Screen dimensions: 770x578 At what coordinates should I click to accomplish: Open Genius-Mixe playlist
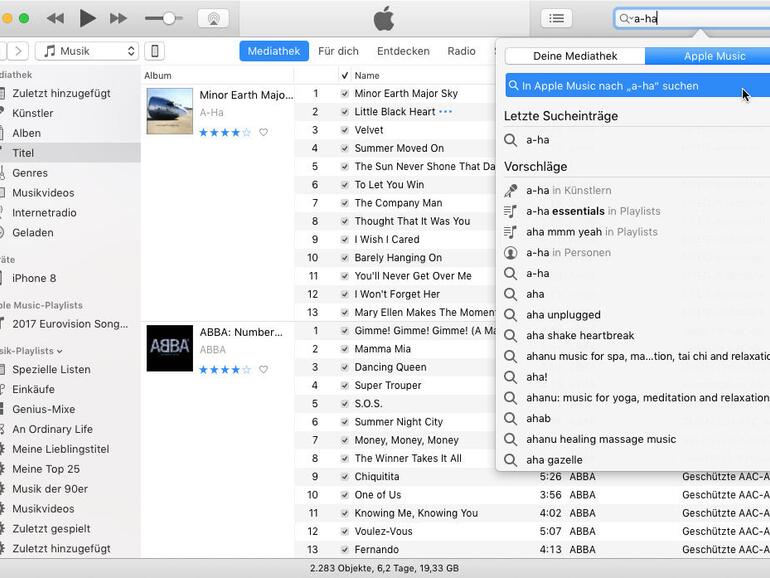[x=44, y=409]
